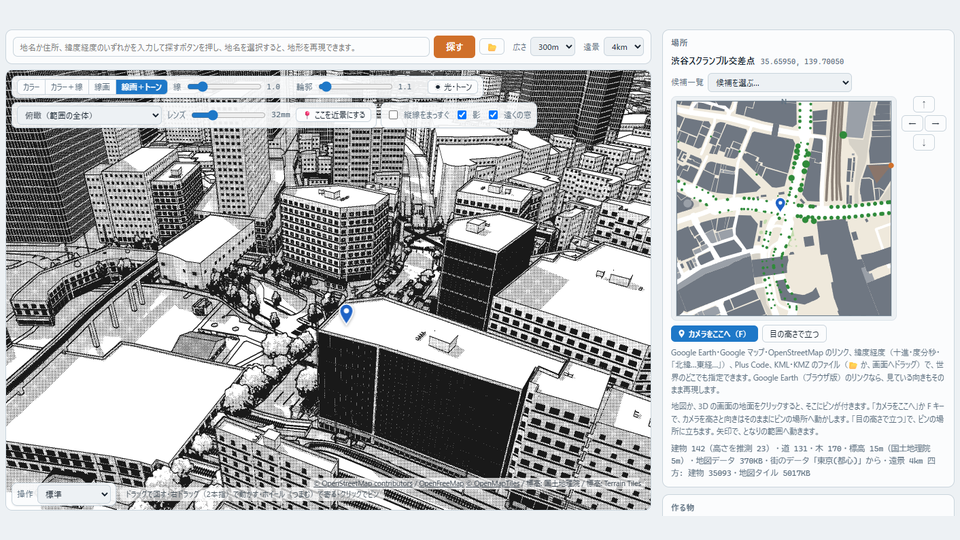Click the orange 探す search button

coord(454,47)
